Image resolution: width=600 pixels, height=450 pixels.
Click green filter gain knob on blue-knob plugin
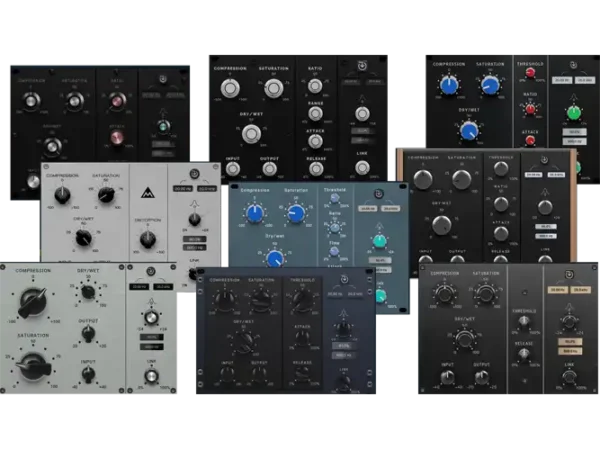[573, 113]
